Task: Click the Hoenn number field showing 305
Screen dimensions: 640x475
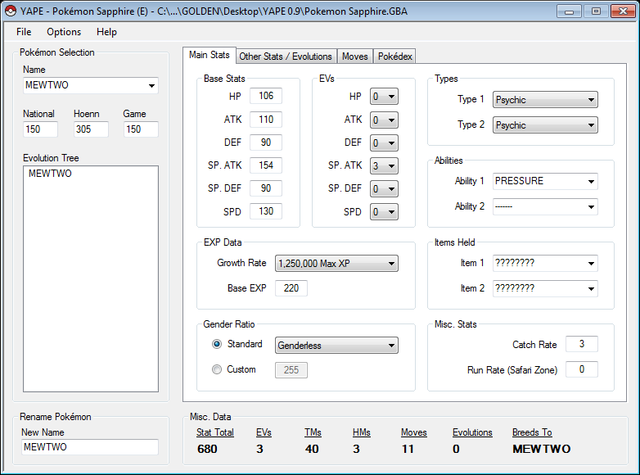Action: pyautogui.click(x=91, y=129)
